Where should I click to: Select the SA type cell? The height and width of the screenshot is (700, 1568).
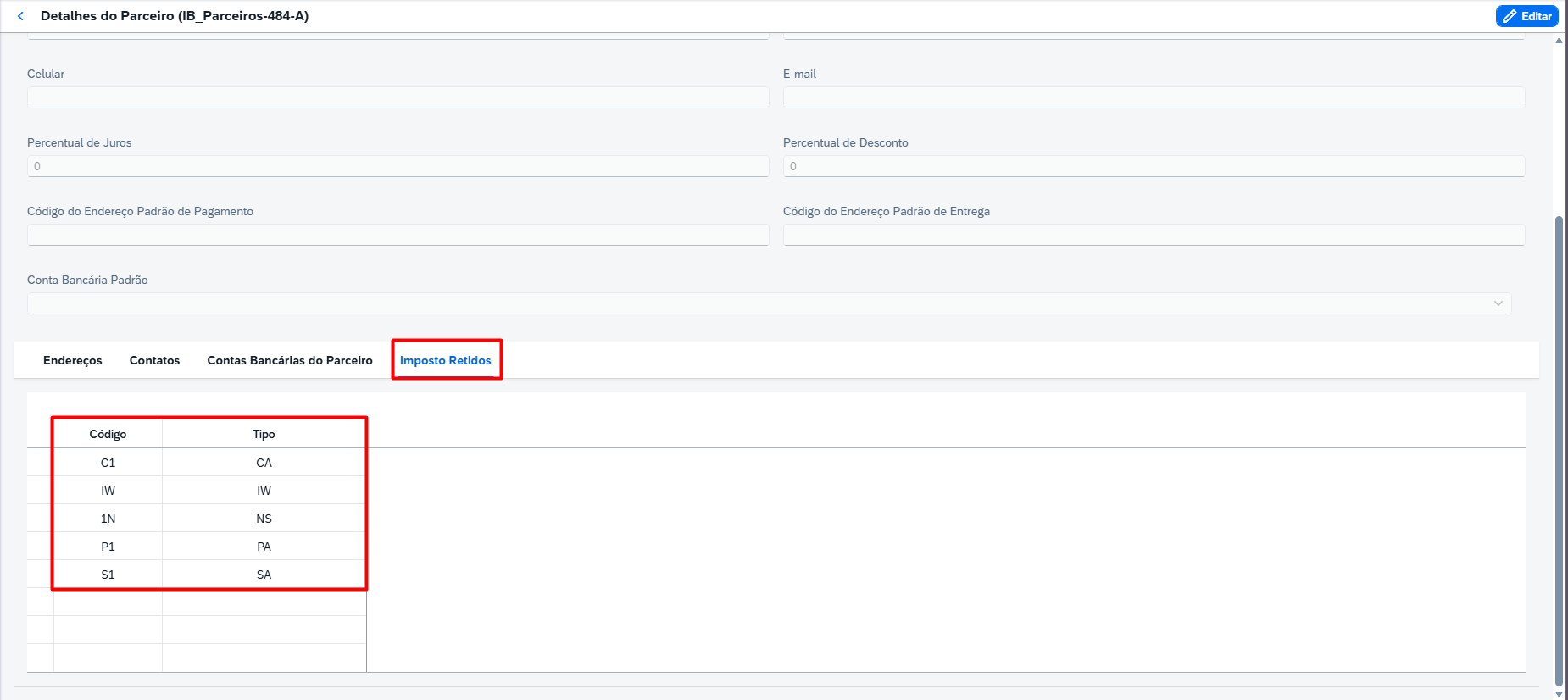pyautogui.click(x=264, y=575)
